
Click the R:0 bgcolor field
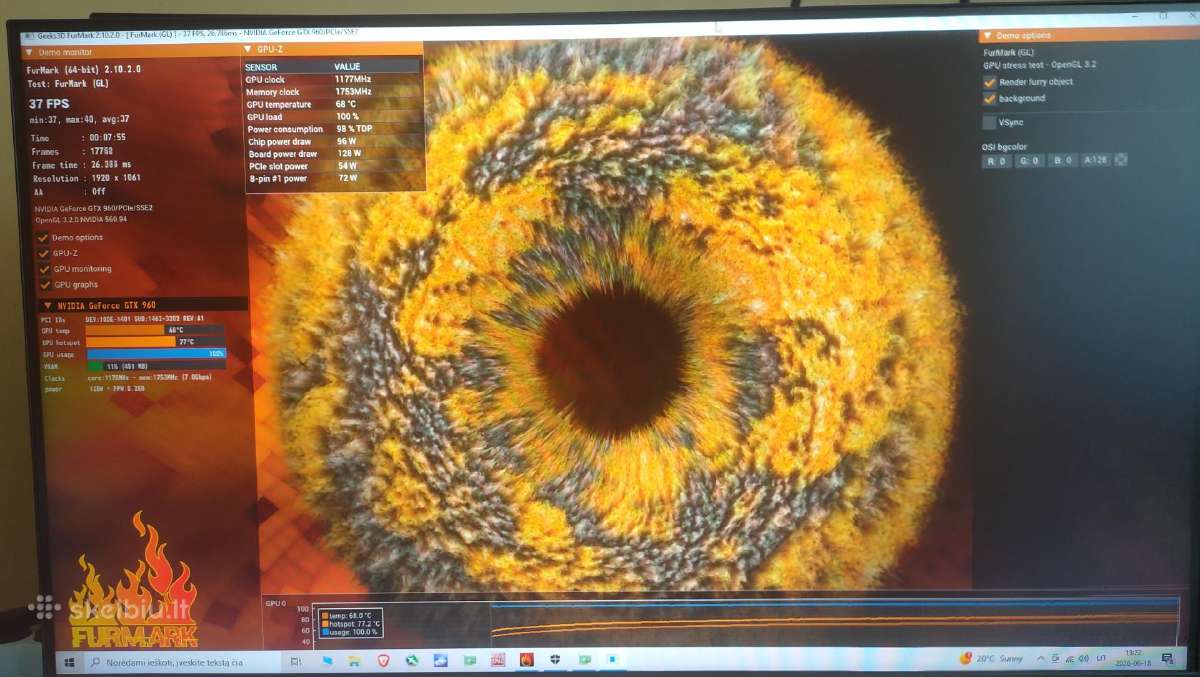pos(996,160)
